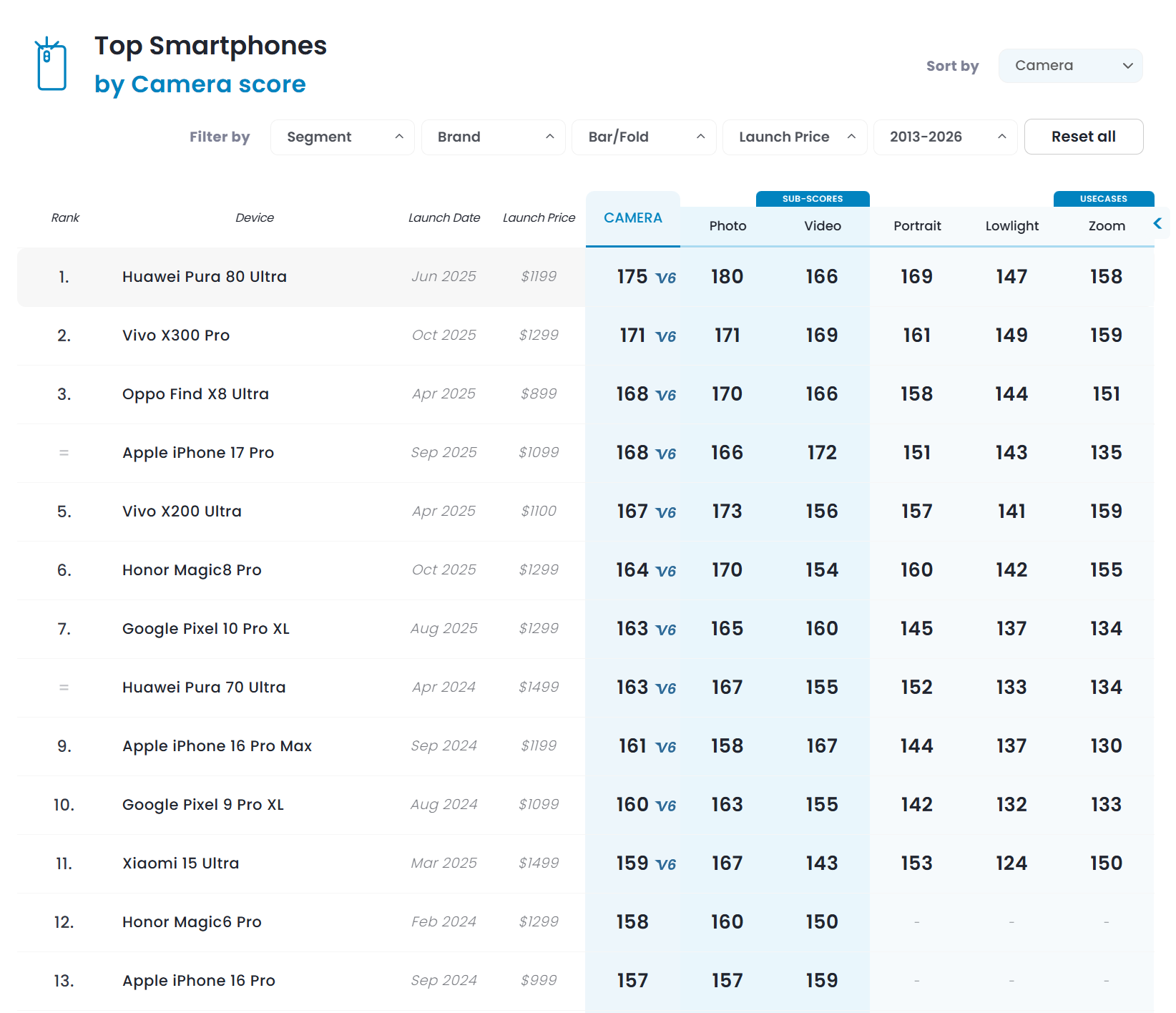Open the Apple iPhone 16 Pro Max entry
This screenshot has height=1013, width=1176.
(x=217, y=746)
